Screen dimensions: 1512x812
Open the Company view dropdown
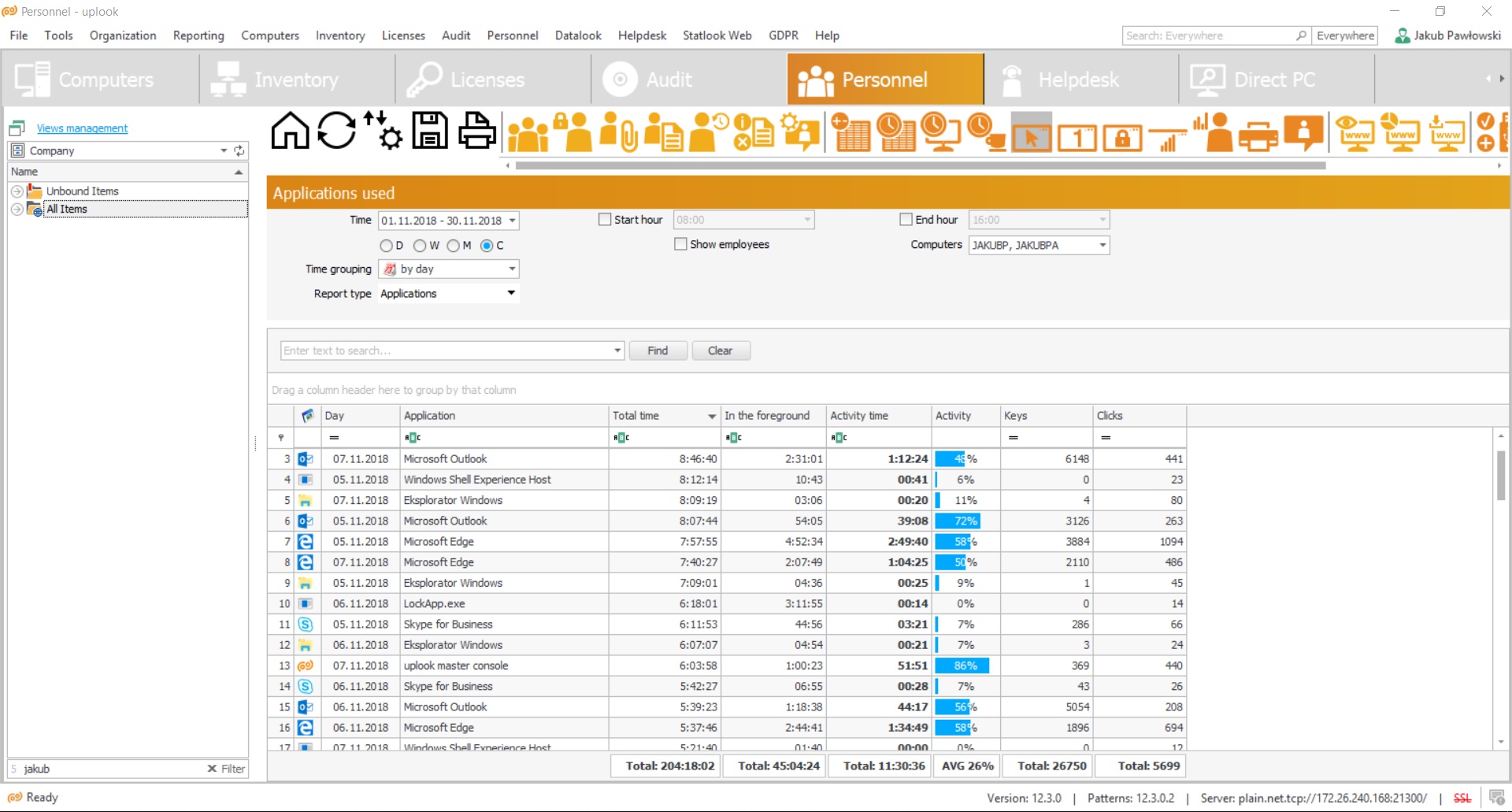tap(224, 150)
